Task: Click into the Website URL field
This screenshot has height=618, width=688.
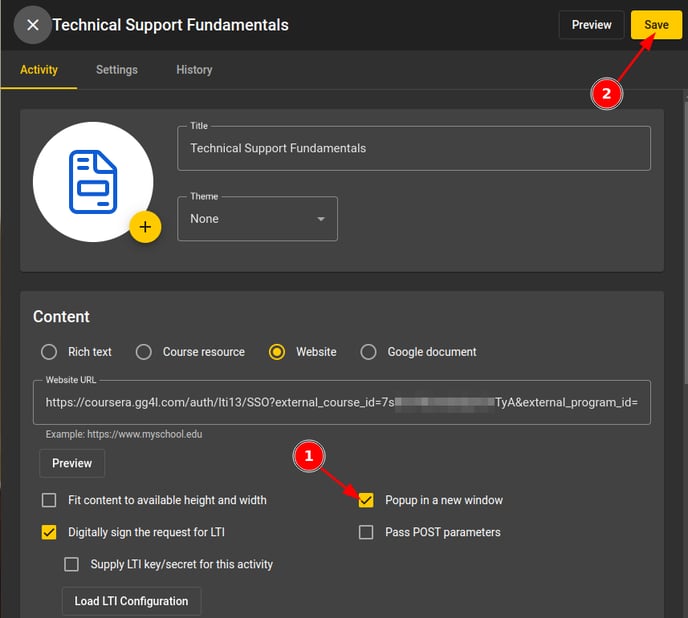Action: (342, 402)
